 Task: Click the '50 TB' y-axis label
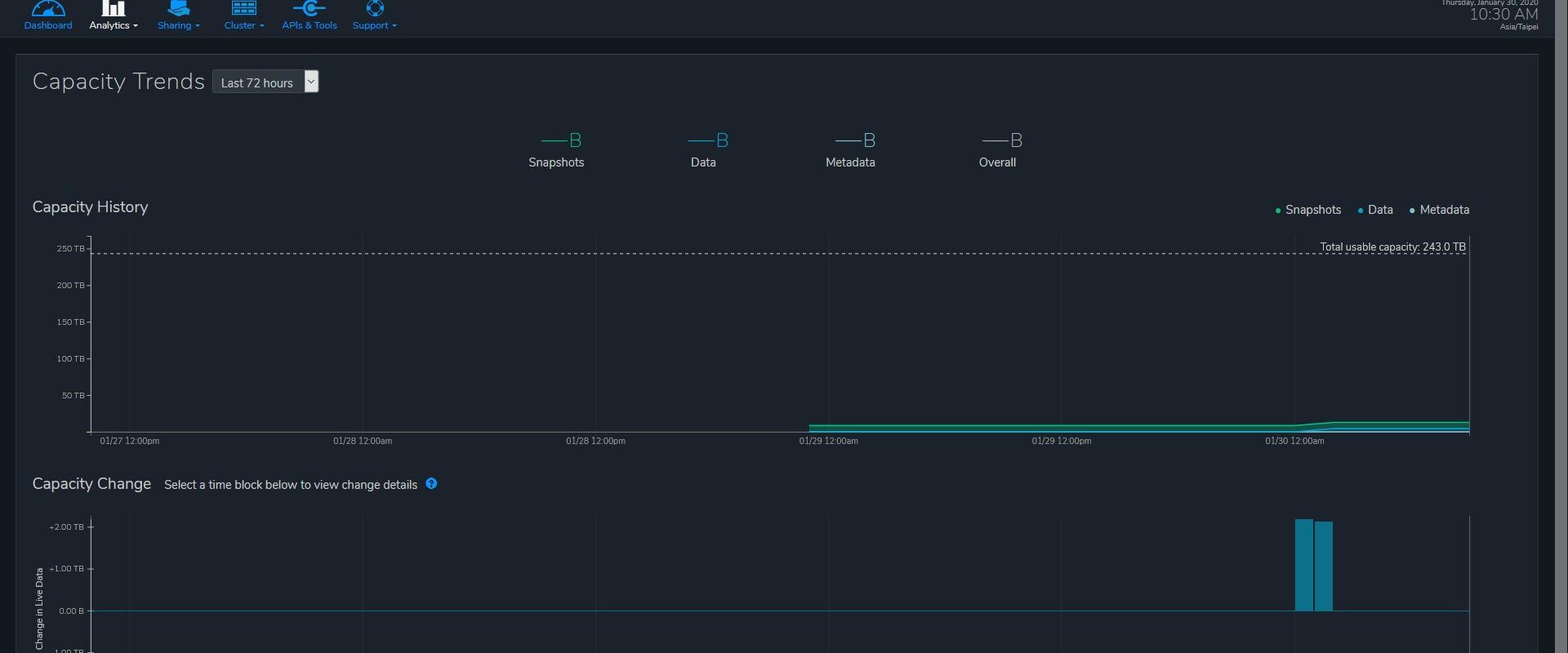click(73, 395)
